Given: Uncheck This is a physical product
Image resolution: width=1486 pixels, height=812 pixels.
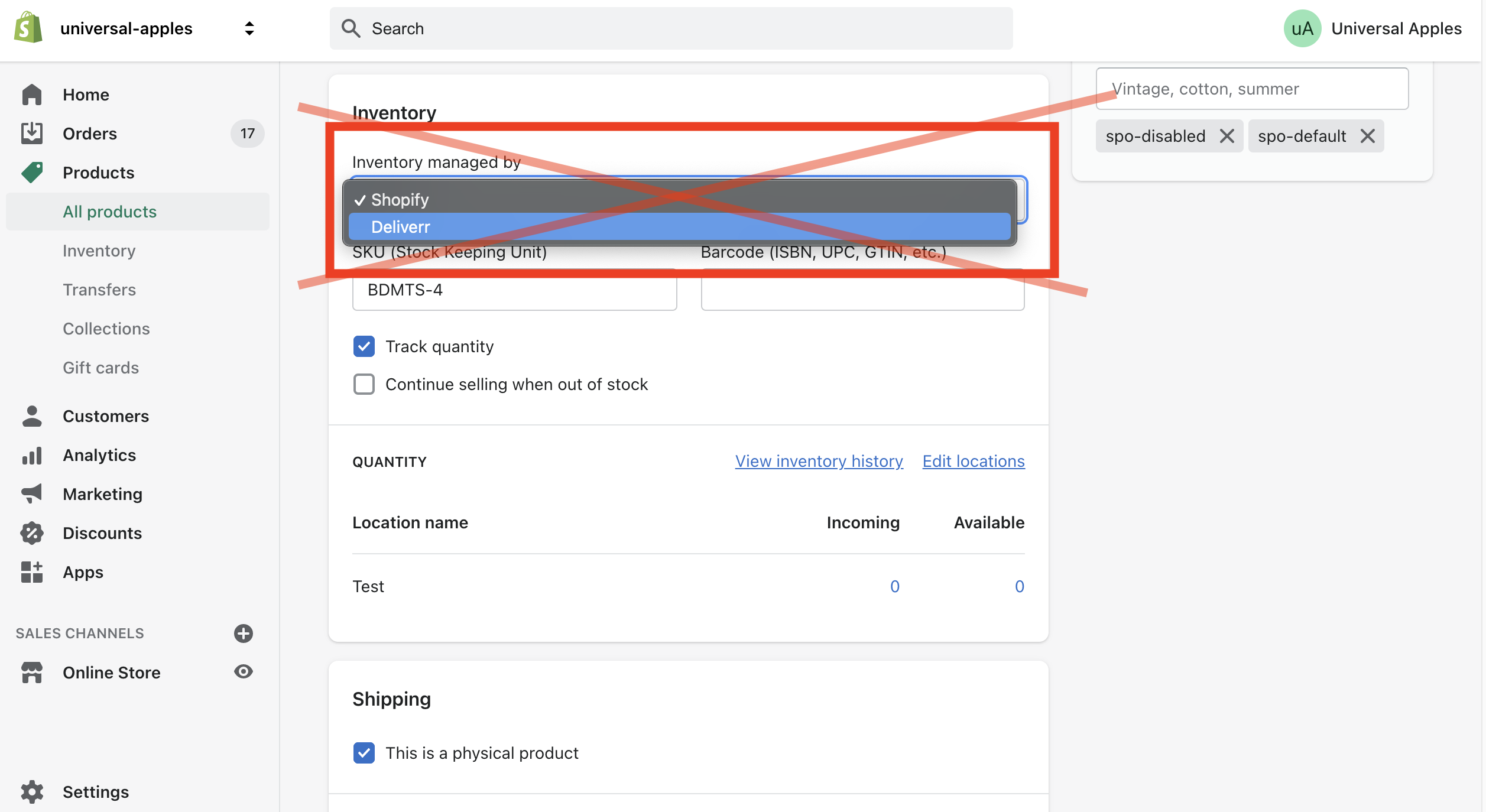Looking at the screenshot, I should pos(364,753).
